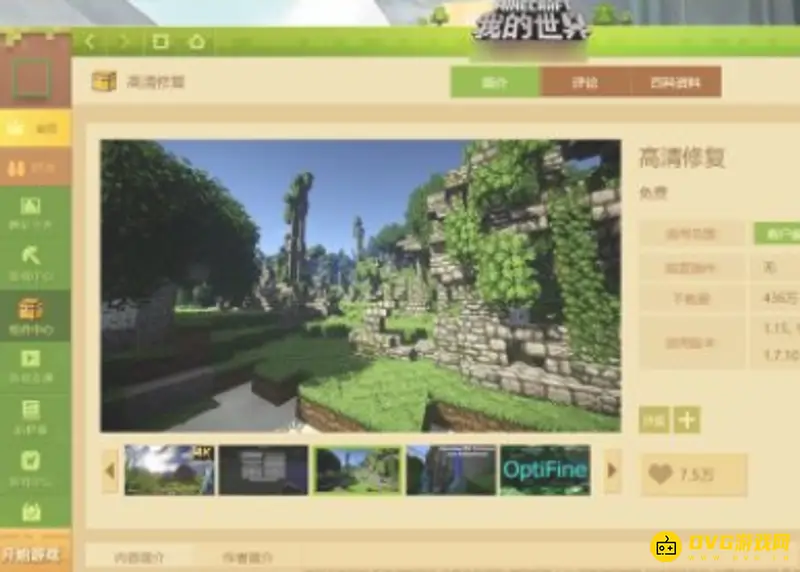Click the home icon in the top bar
Screen dimensions: 800x572
196,41
